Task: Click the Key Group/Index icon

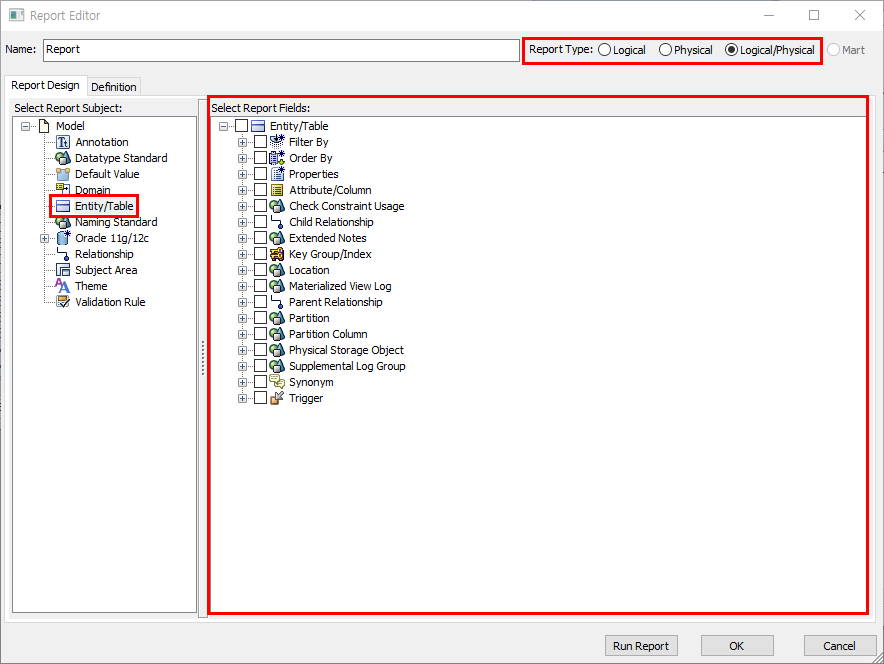Action: 277,254
